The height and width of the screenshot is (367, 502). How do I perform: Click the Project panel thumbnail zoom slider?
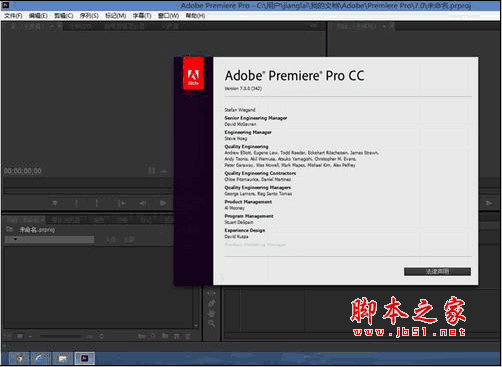pyautogui.click(x=61, y=336)
